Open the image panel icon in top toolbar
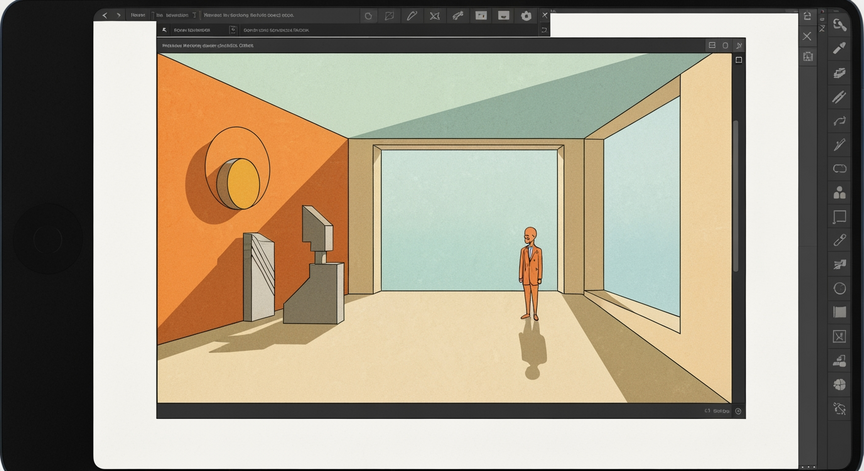The width and height of the screenshot is (864, 471). coord(481,15)
